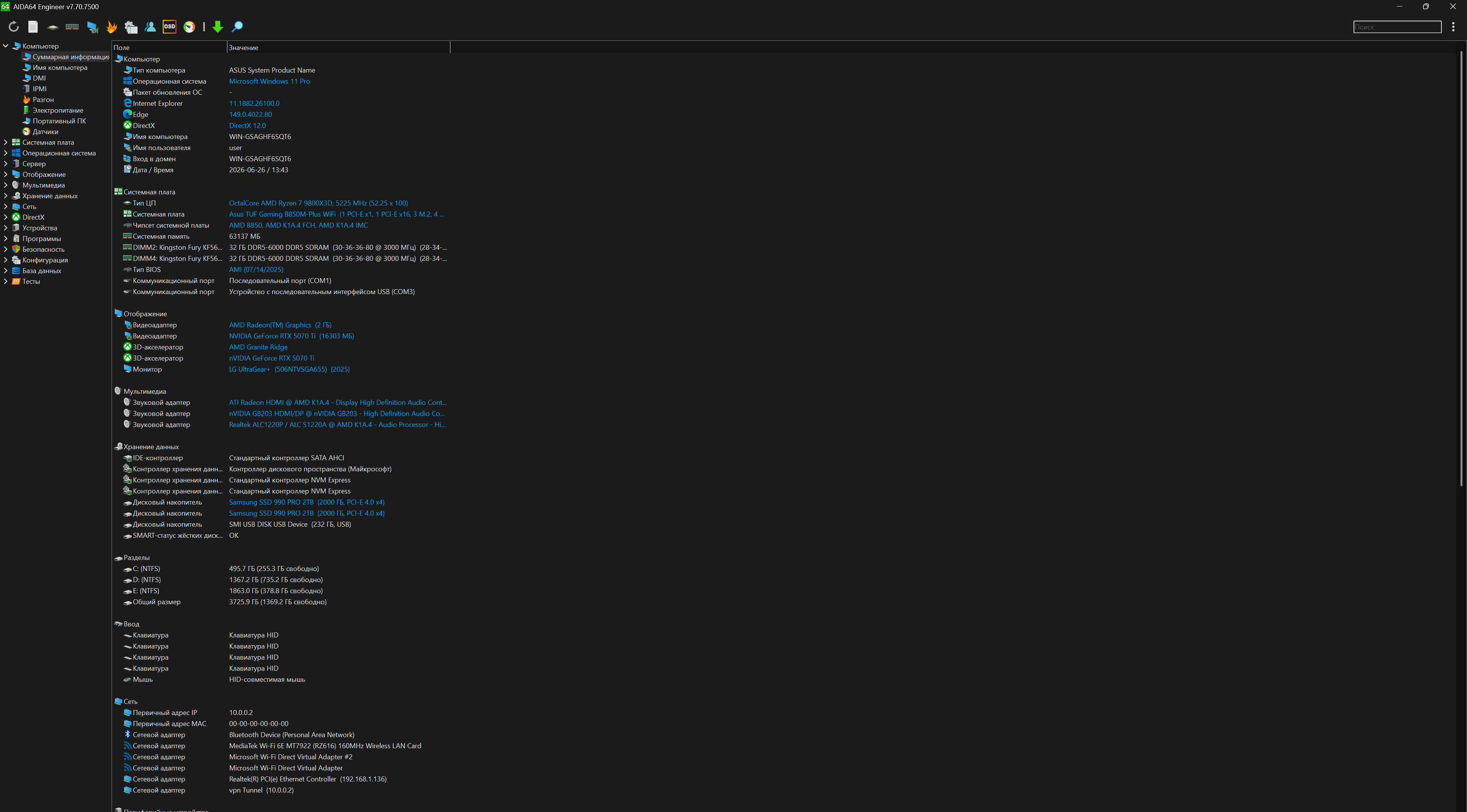Toggle the OSD panel icon

170,27
